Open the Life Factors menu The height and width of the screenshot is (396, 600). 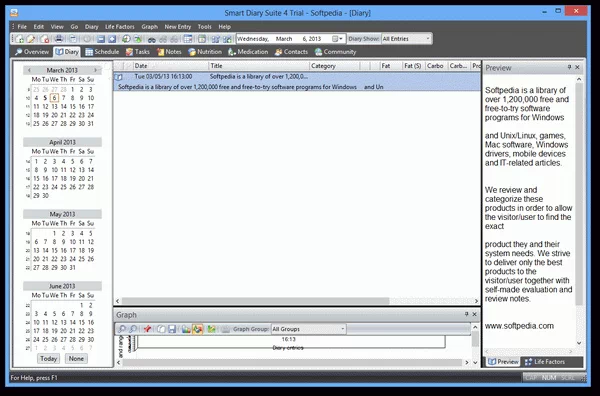point(120,27)
